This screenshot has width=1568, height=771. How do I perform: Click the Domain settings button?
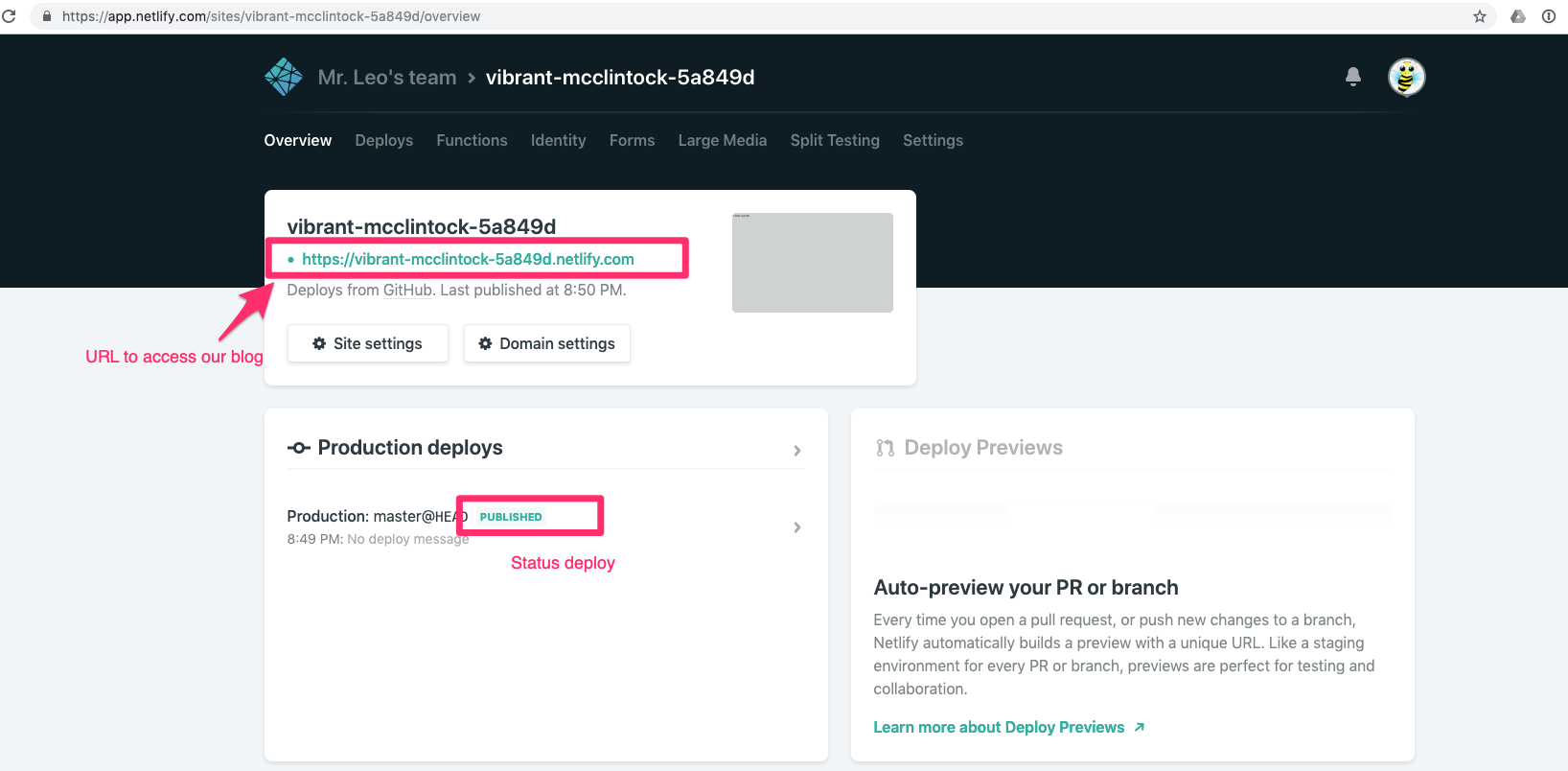(547, 343)
